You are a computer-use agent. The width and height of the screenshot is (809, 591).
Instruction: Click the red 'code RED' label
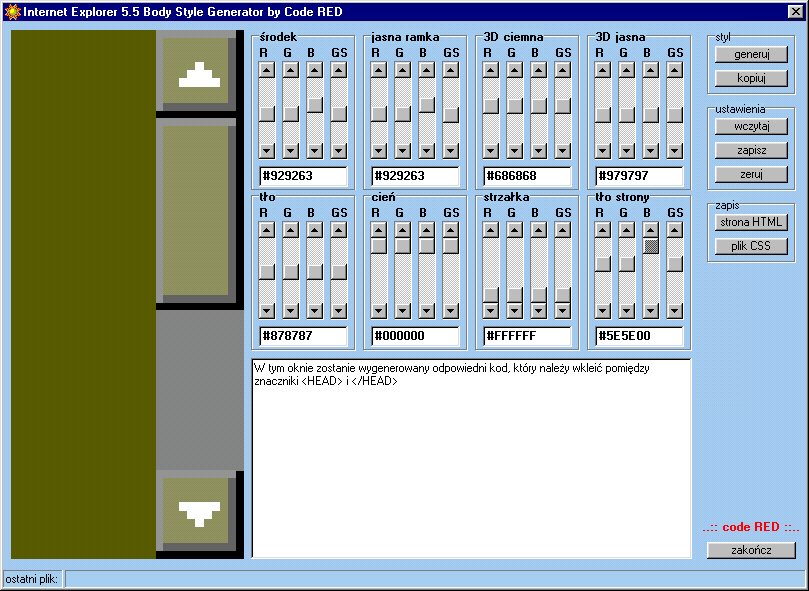pos(751,527)
